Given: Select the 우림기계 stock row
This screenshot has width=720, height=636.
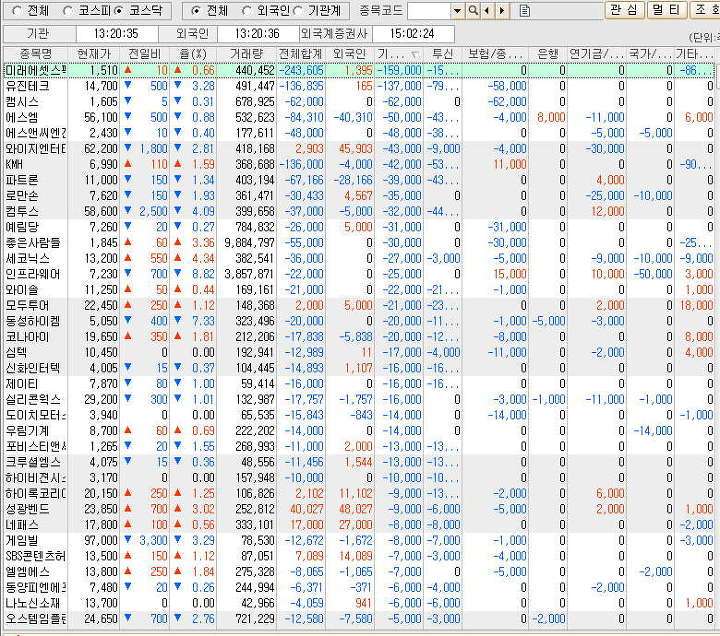Looking at the screenshot, I should [x=359, y=430].
